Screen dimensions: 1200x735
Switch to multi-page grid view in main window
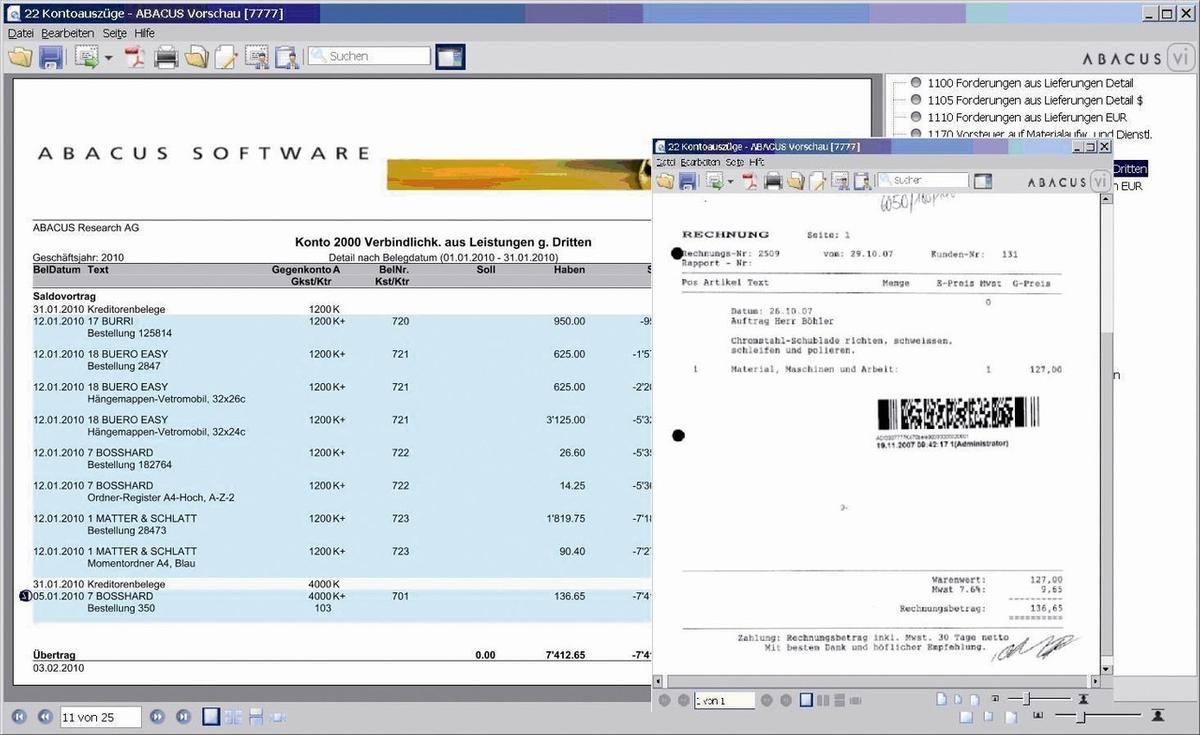click(x=233, y=716)
